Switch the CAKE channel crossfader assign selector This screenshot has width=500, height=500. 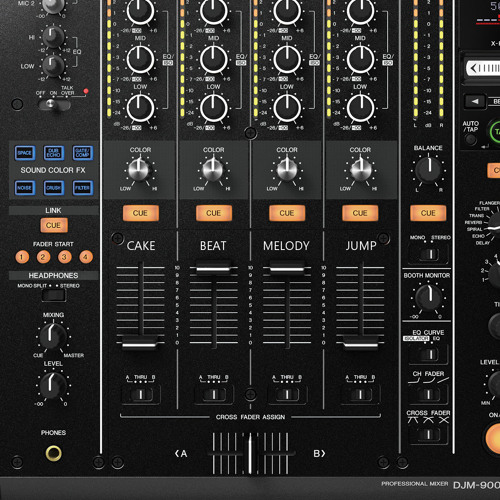[x=141, y=395]
